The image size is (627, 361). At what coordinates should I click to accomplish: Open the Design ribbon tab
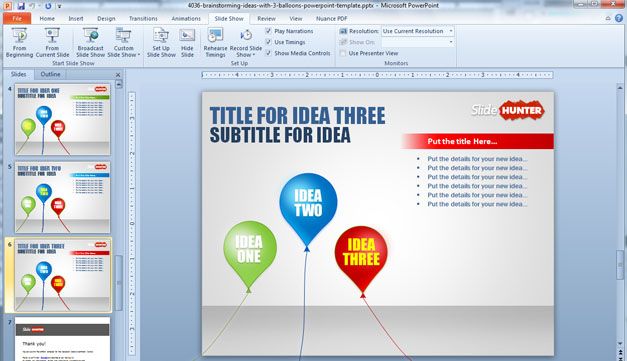106,18
